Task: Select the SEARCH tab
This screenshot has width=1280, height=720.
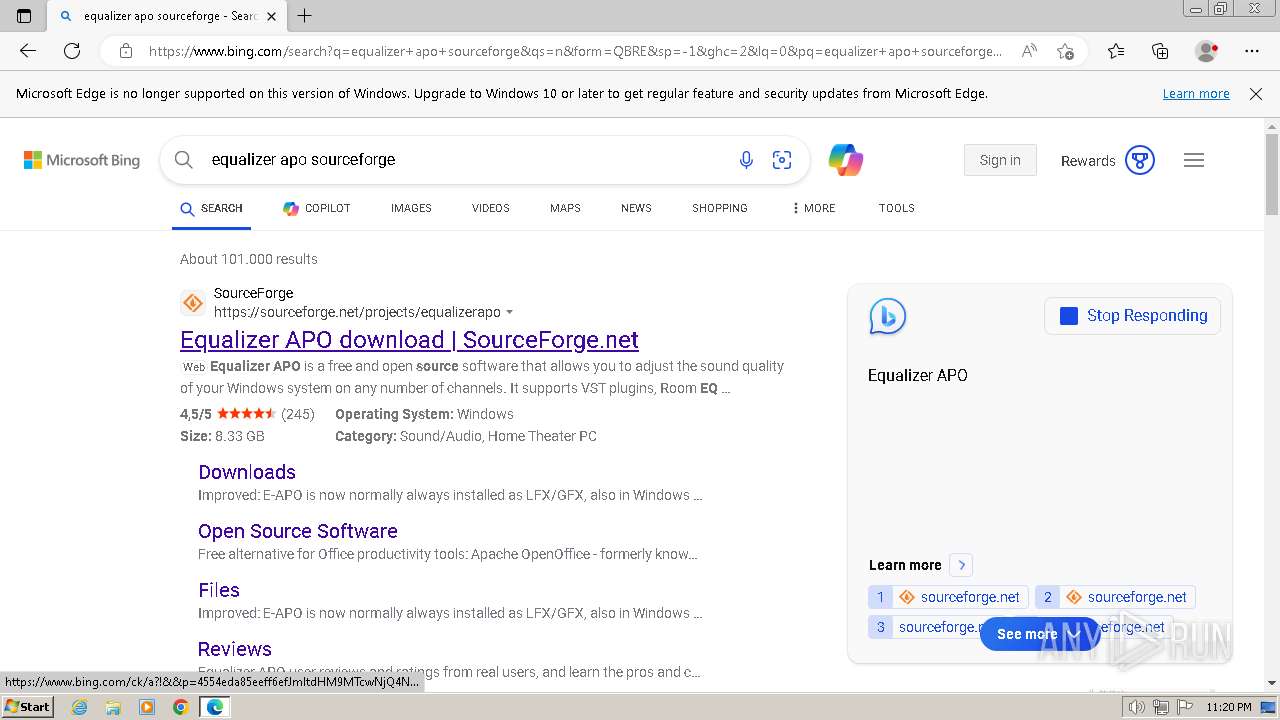Action: tap(212, 208)
